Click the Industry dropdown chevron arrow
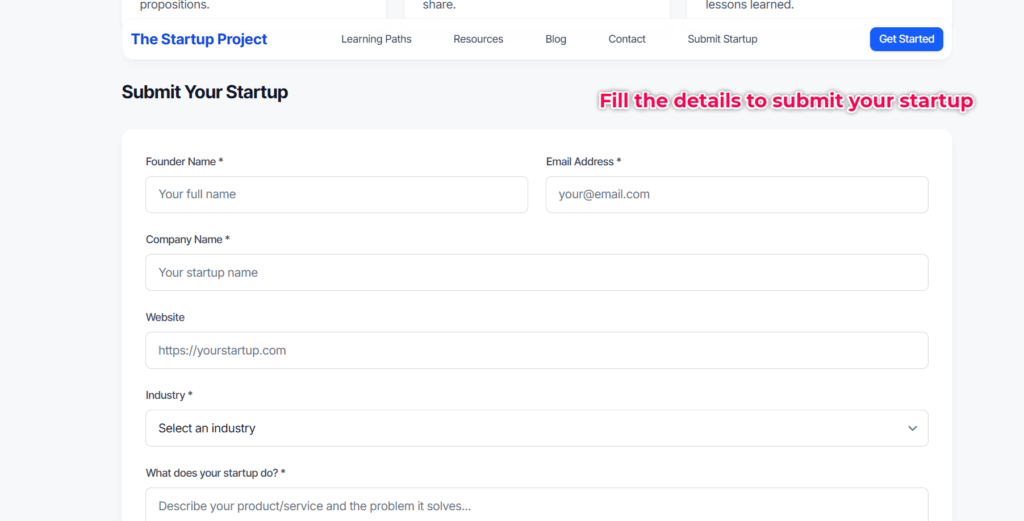 912,428
